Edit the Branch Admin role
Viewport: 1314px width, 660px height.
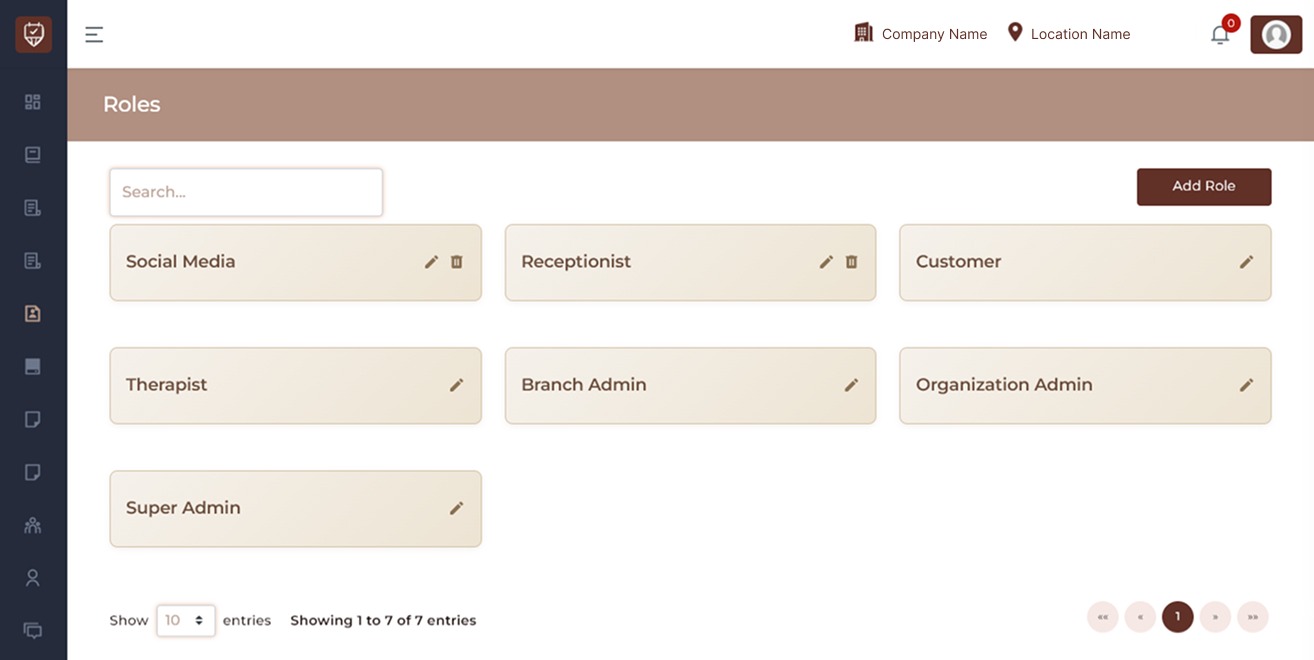[x=851, y=385]
